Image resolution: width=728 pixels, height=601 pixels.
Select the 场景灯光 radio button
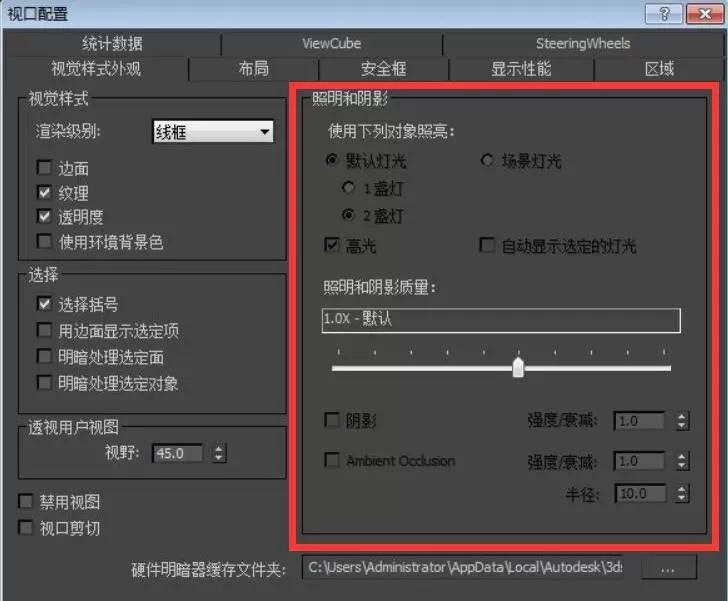pos(487,160)
